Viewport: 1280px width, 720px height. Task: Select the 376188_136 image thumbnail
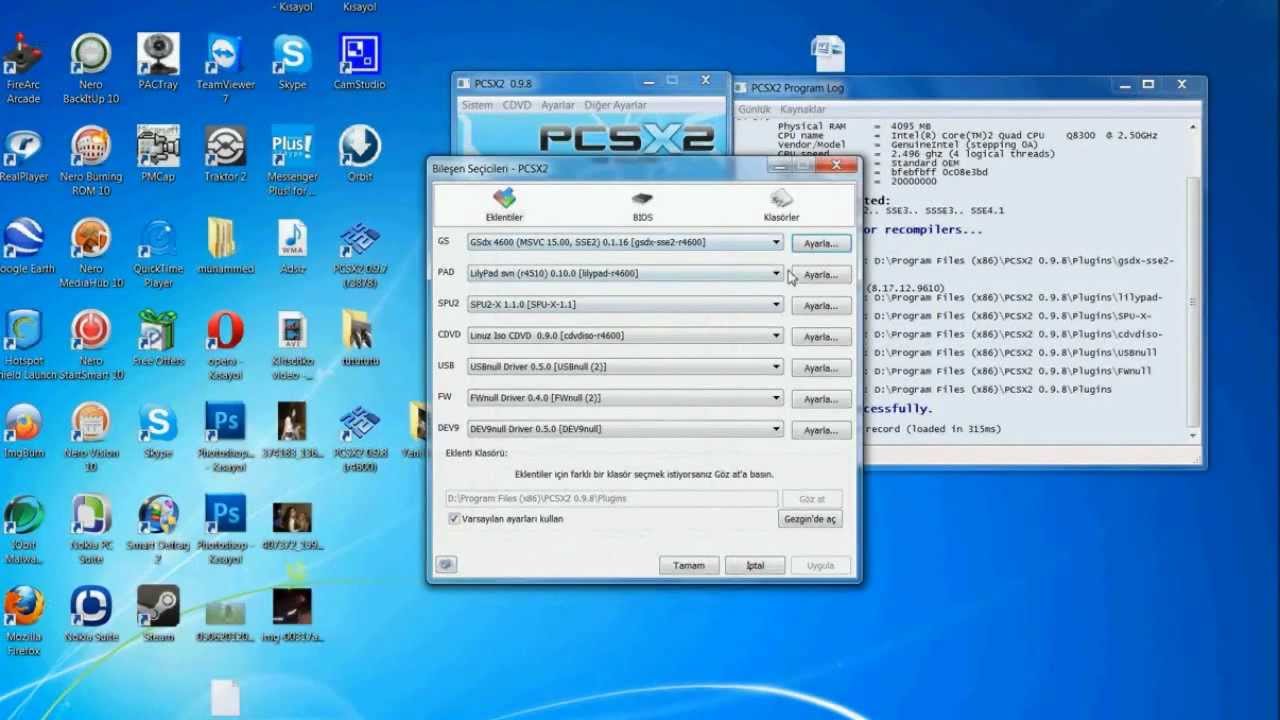pyautogui.click(x=292, y=431)
